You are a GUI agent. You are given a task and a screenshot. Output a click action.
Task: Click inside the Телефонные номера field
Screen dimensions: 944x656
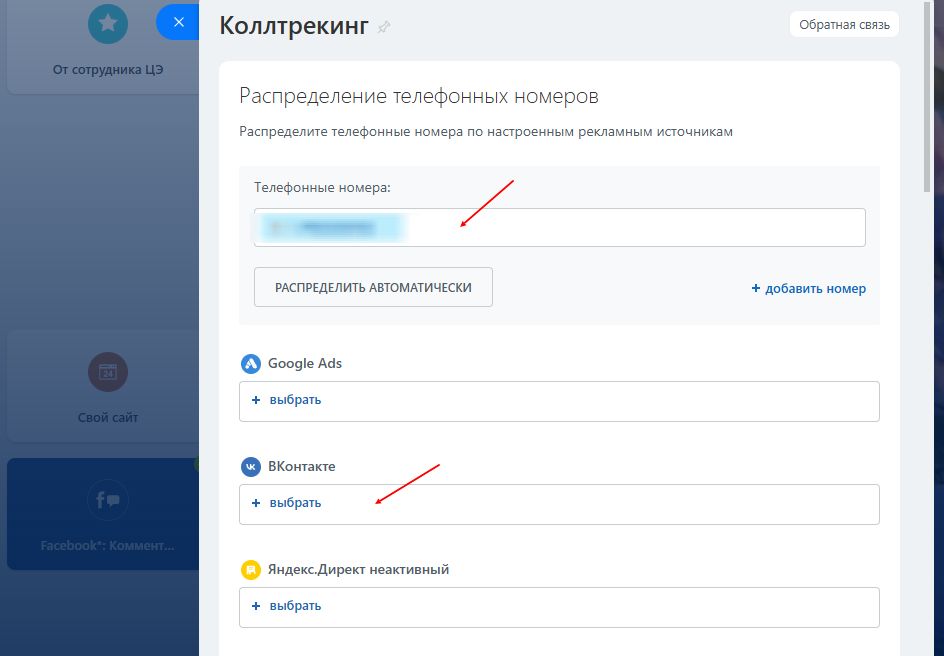600,227
